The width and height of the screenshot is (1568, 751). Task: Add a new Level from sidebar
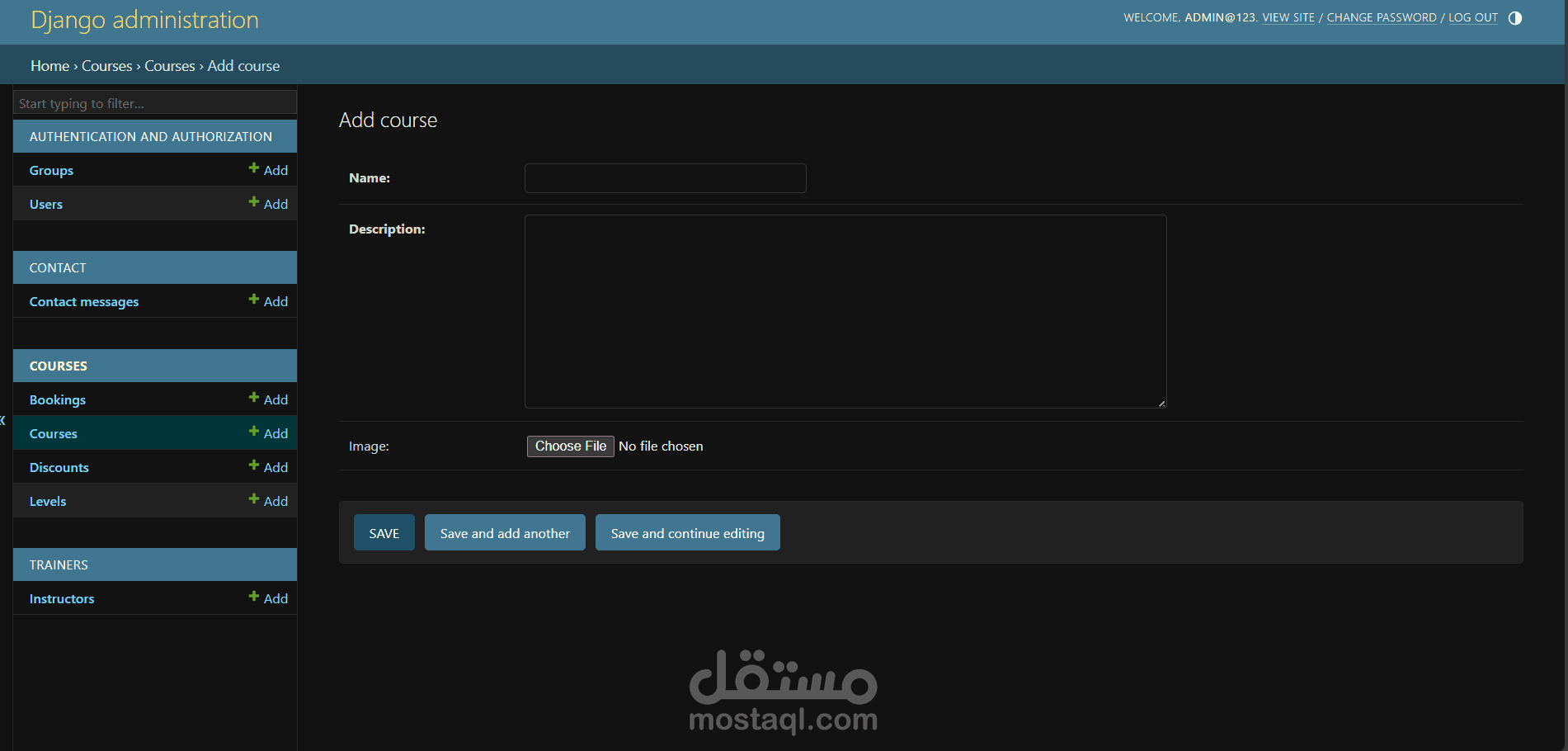point(269,501)
